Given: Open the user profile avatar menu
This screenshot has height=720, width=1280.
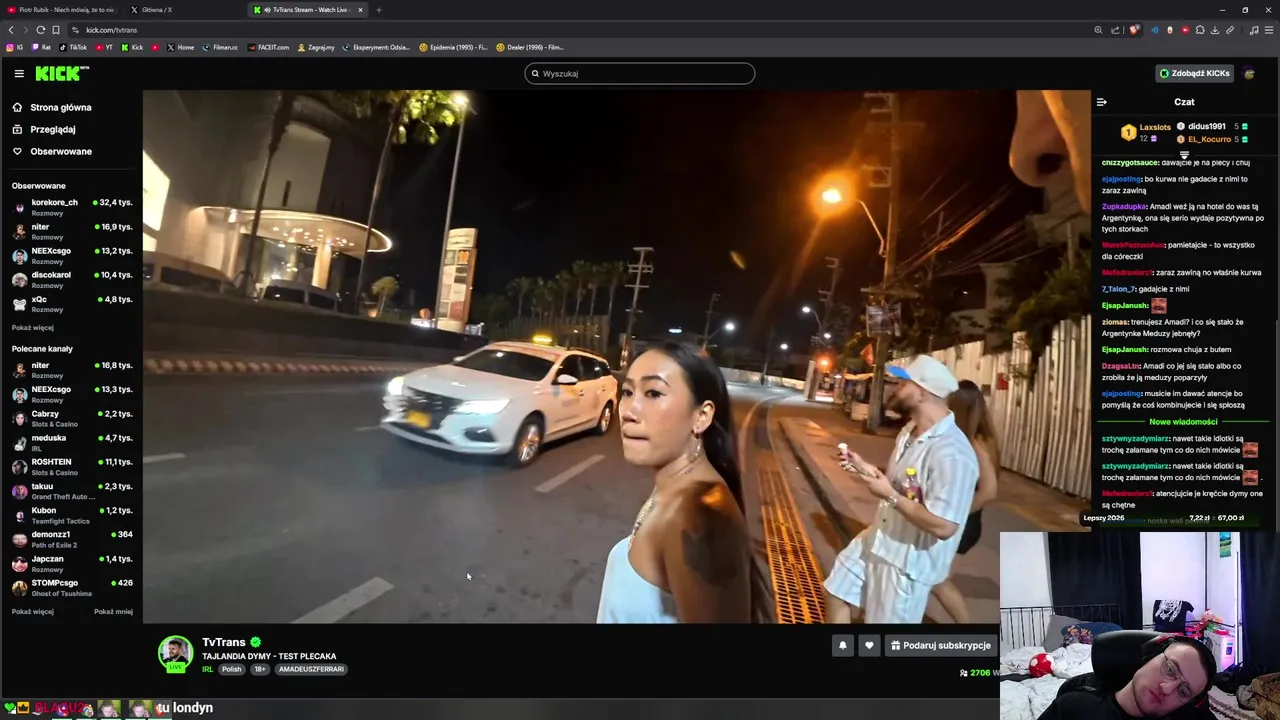Looking at the screenshot, I should [1249, 73].
